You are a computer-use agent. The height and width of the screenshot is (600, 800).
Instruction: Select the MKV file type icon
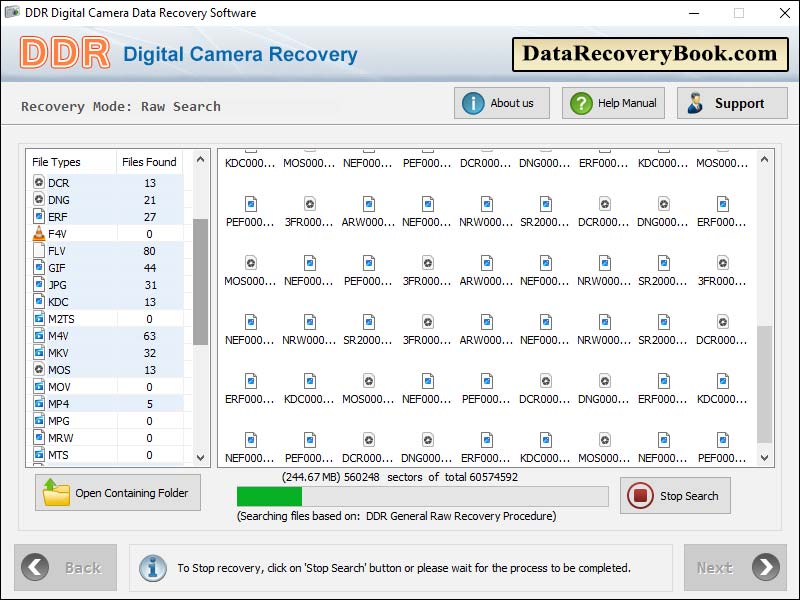[x=39, y=353]
